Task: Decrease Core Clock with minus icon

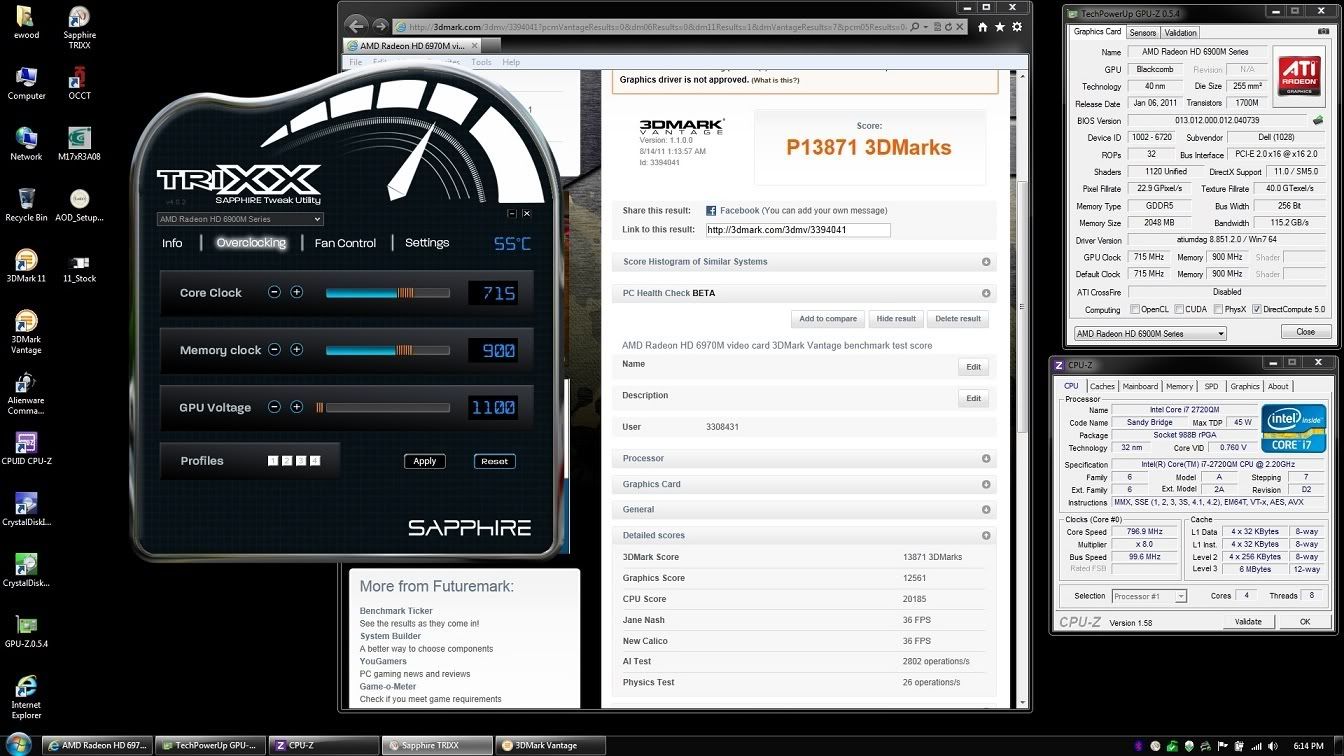Action: (x=274, y=292)
